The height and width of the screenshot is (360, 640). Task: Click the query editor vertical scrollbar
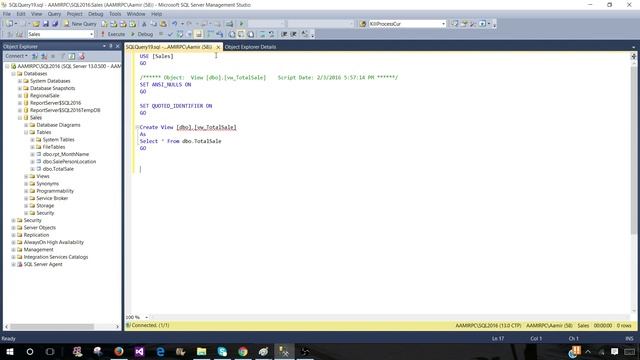point(633,151)
